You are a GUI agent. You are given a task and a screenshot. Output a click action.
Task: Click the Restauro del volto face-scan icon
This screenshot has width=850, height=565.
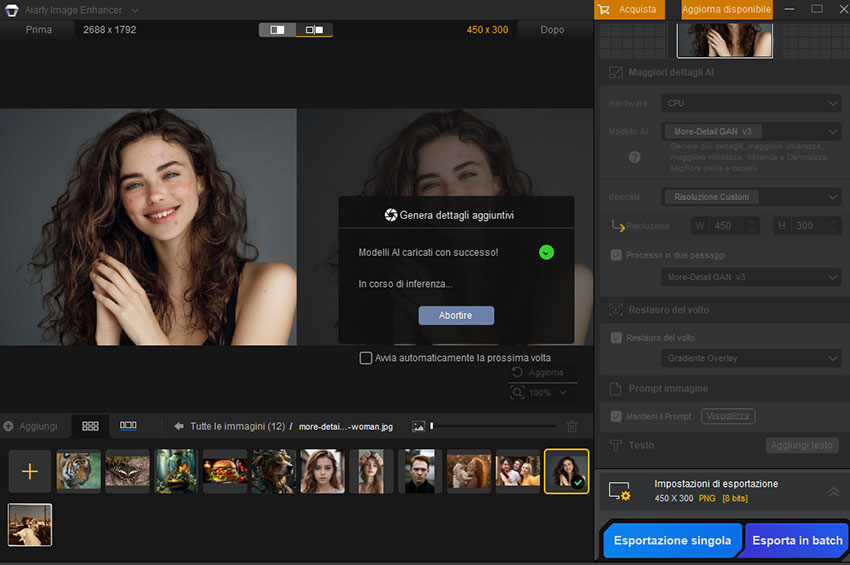[616, 310]
